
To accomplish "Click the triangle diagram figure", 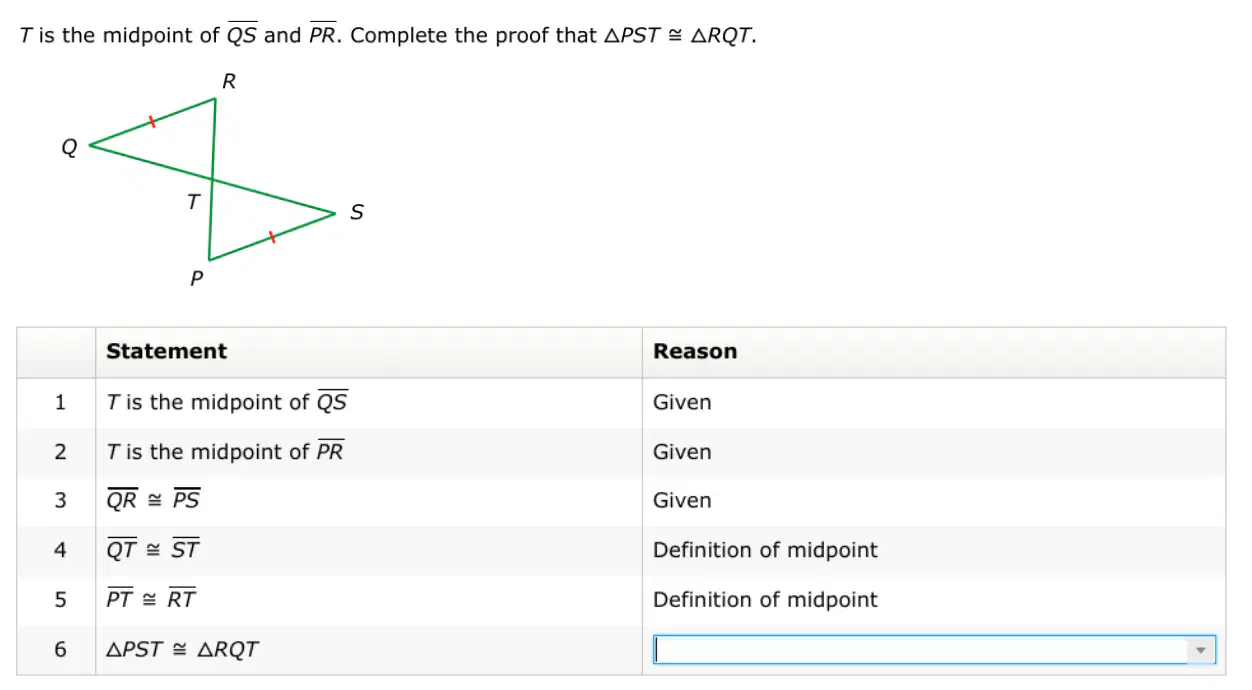I will pyautogui.click(x=212, y=180).
